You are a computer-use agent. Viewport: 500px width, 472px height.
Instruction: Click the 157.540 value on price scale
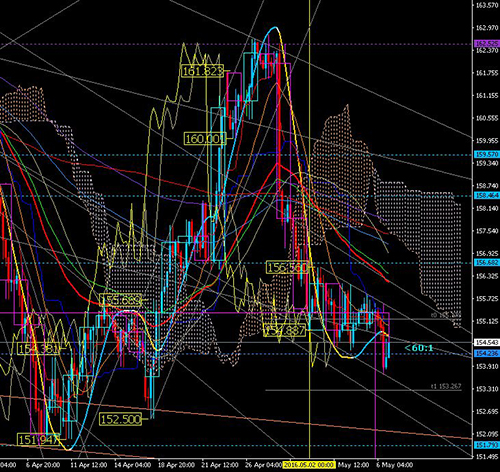click(x=487, y=231)
